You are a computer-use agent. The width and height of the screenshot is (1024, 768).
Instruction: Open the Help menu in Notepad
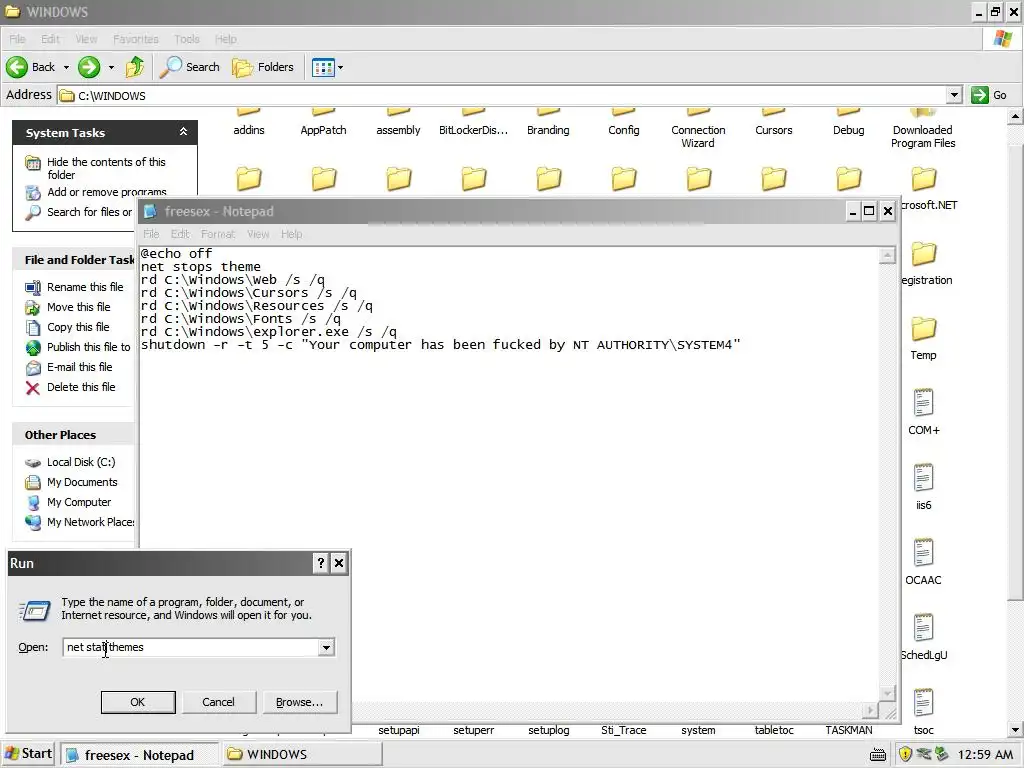[291, 234]
